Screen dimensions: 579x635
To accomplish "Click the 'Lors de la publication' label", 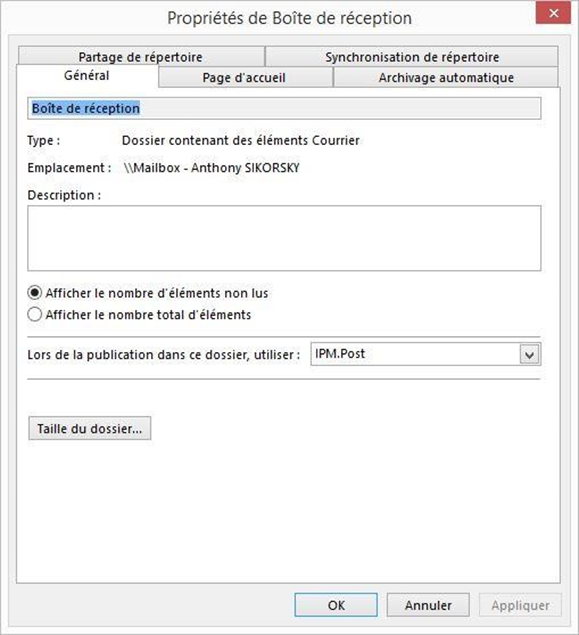I will (164, 355).
